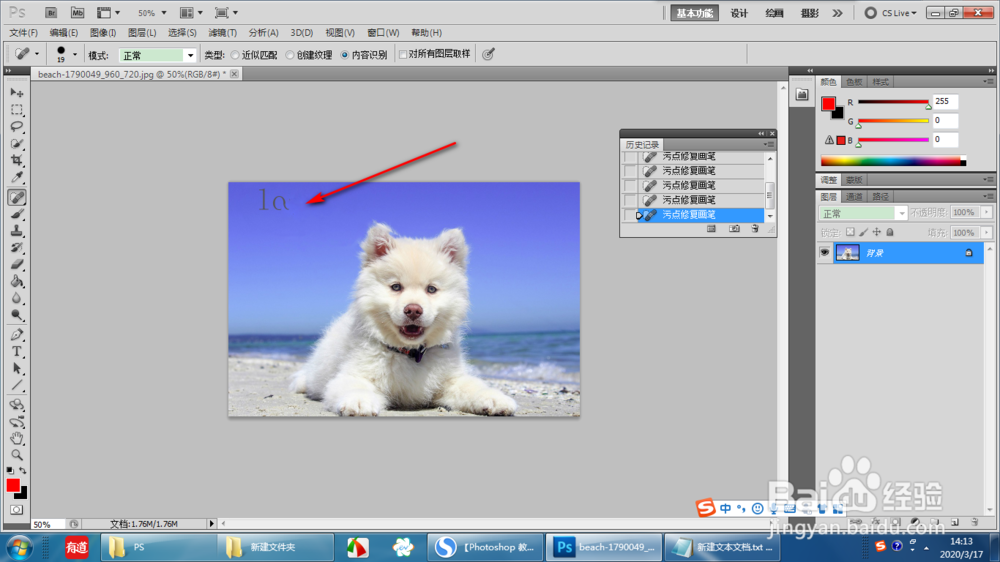Open the layer blend mode 正常 dropdown
Screen dimensions: 1000x562
863,213
